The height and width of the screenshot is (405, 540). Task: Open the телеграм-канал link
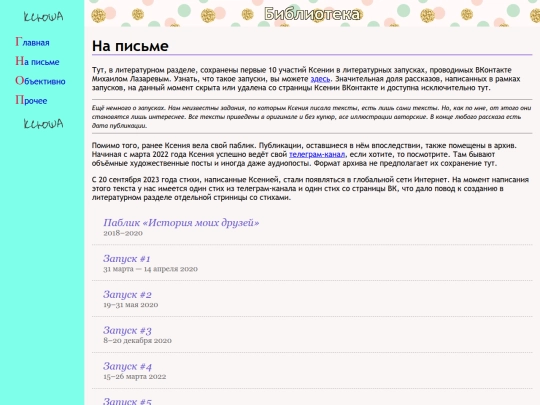click(317, 154)
